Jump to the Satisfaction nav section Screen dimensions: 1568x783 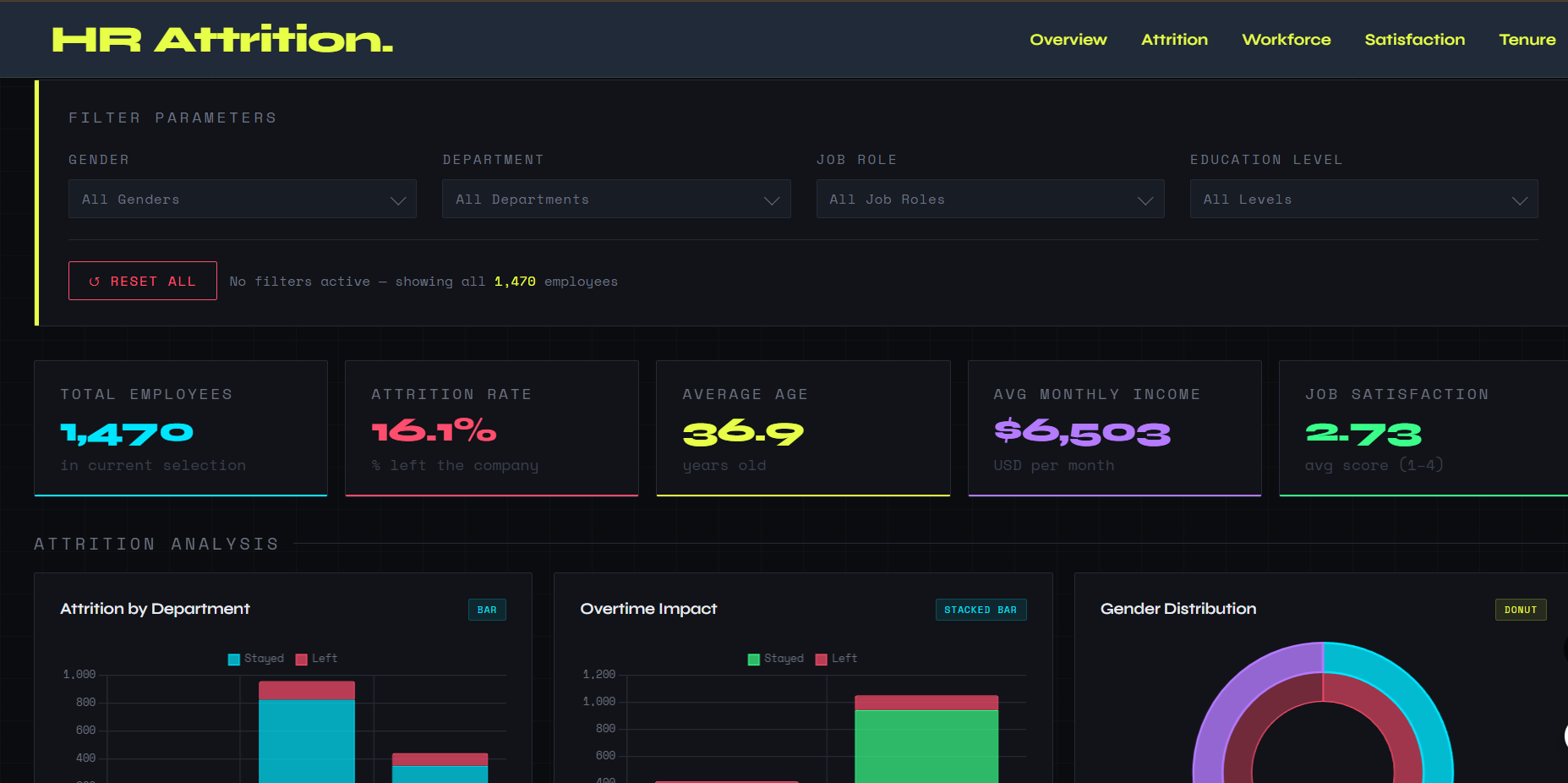(1414, 40)
